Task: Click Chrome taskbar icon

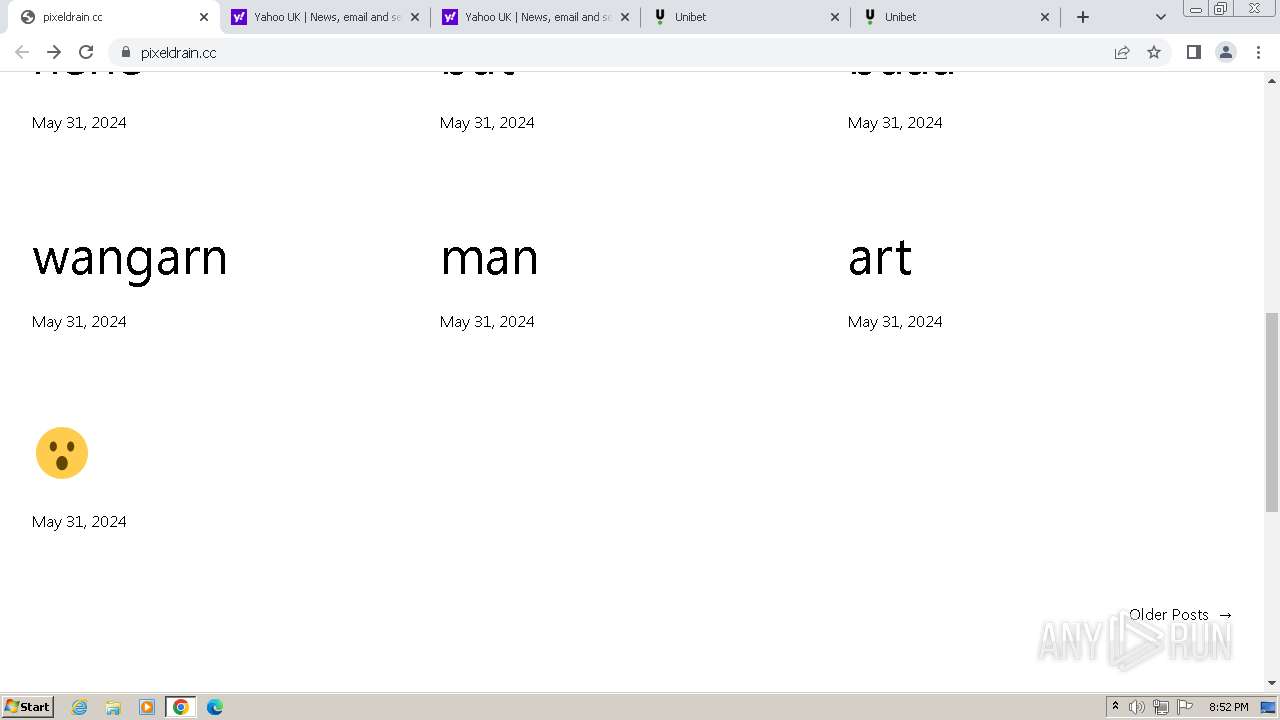Action: [181, 707]
